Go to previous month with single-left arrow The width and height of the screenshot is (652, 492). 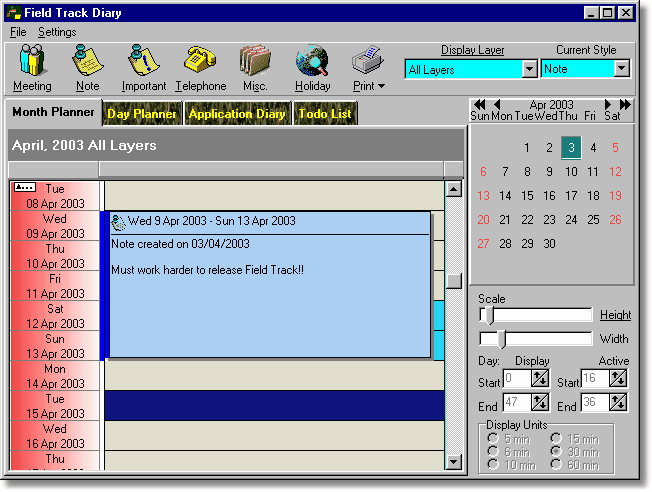point(497,104)
